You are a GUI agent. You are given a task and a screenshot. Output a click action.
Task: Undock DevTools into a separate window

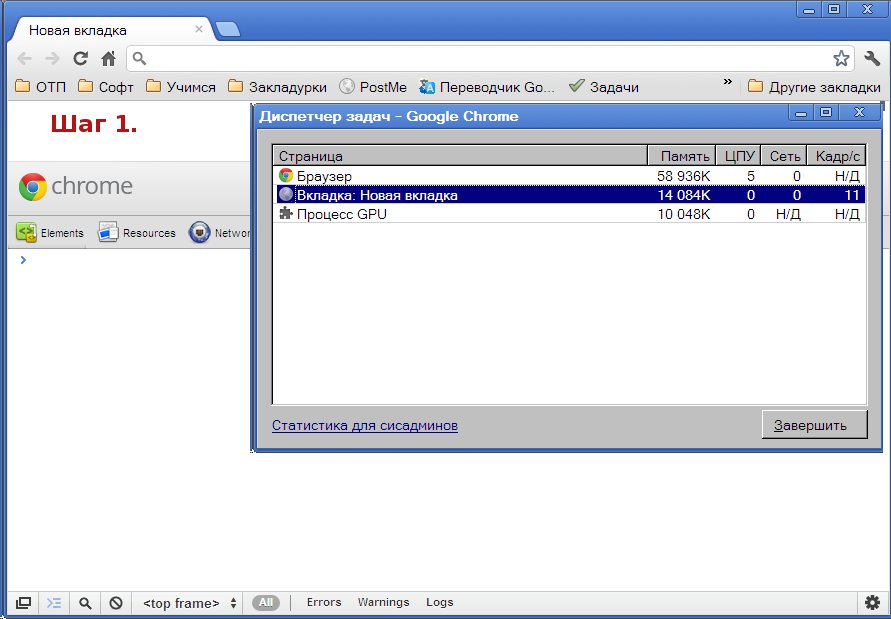(x=23, y=603)
